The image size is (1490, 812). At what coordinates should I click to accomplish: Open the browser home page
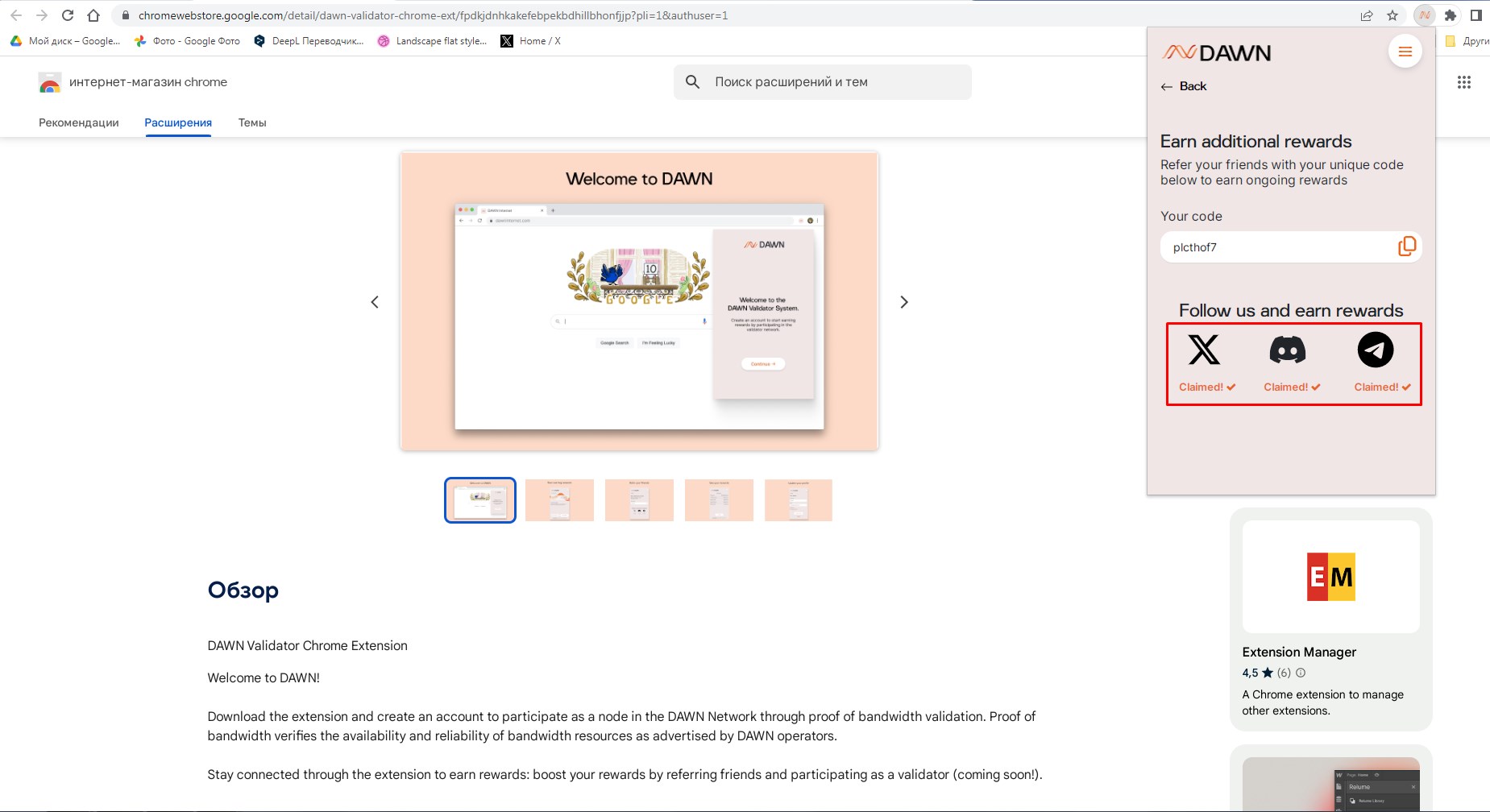(x=93, y=15)
